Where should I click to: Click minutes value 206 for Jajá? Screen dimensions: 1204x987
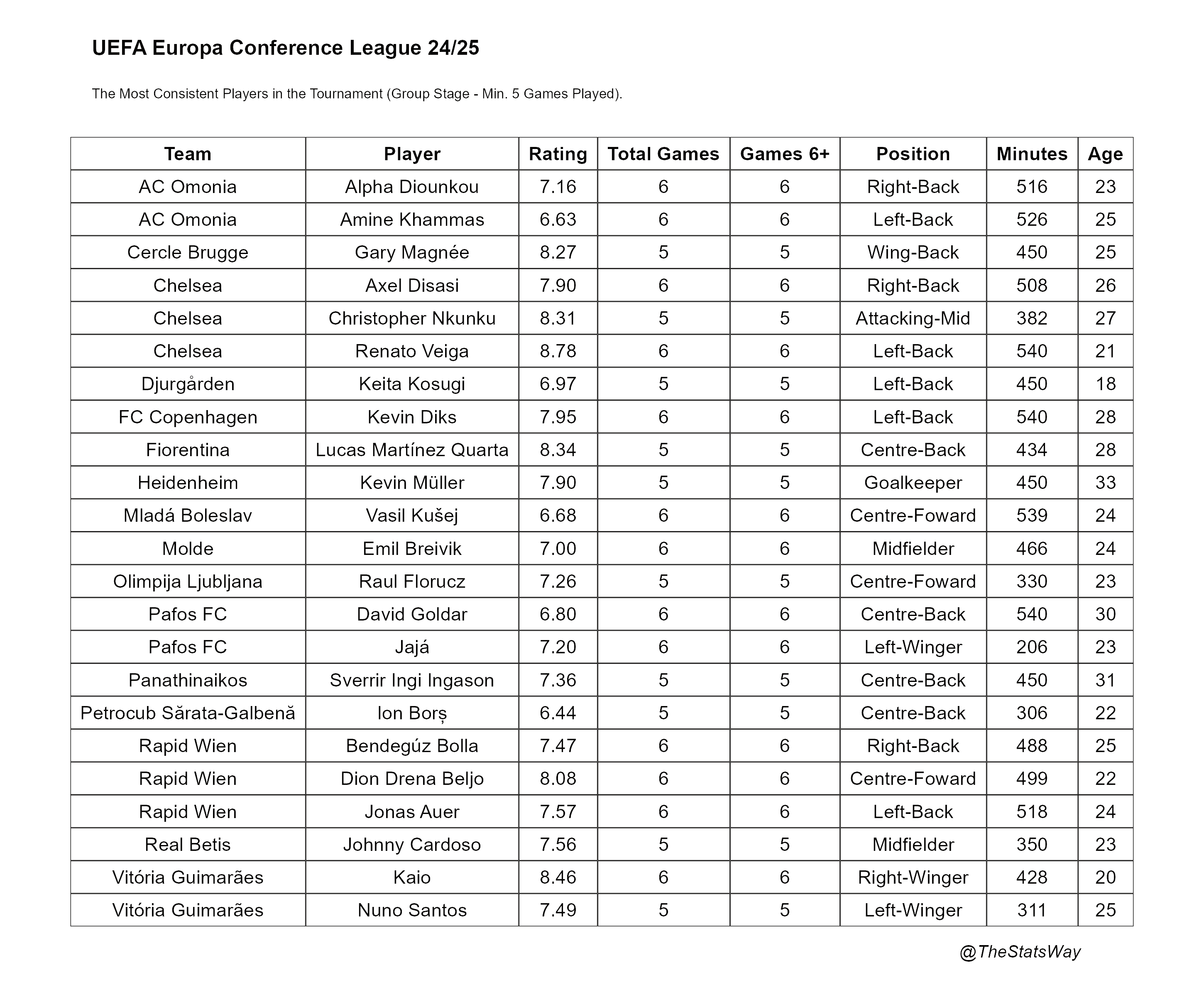[x=1032, y=647]
